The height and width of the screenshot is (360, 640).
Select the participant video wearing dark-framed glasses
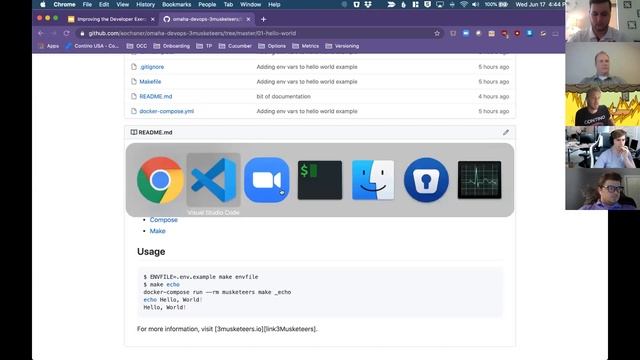(x=602, y=189)
